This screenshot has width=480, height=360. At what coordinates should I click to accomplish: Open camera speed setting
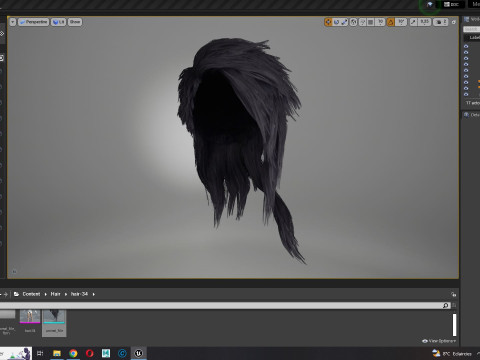[441, 22]
